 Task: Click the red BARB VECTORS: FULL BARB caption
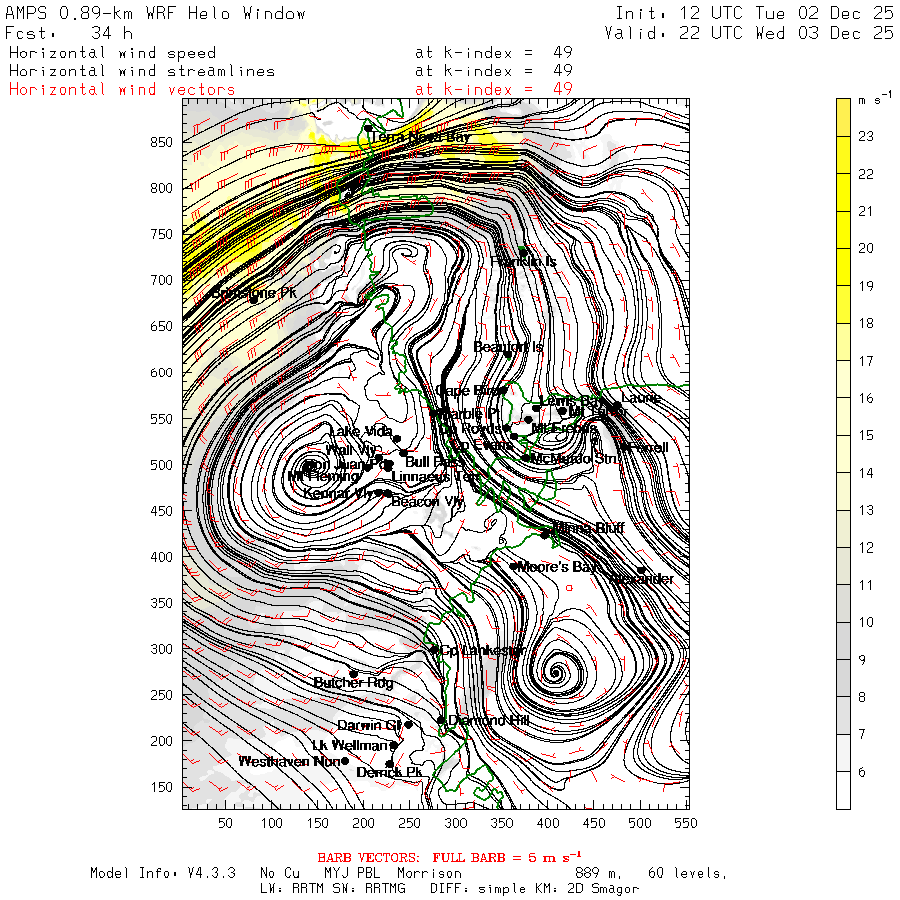[449, 858]
